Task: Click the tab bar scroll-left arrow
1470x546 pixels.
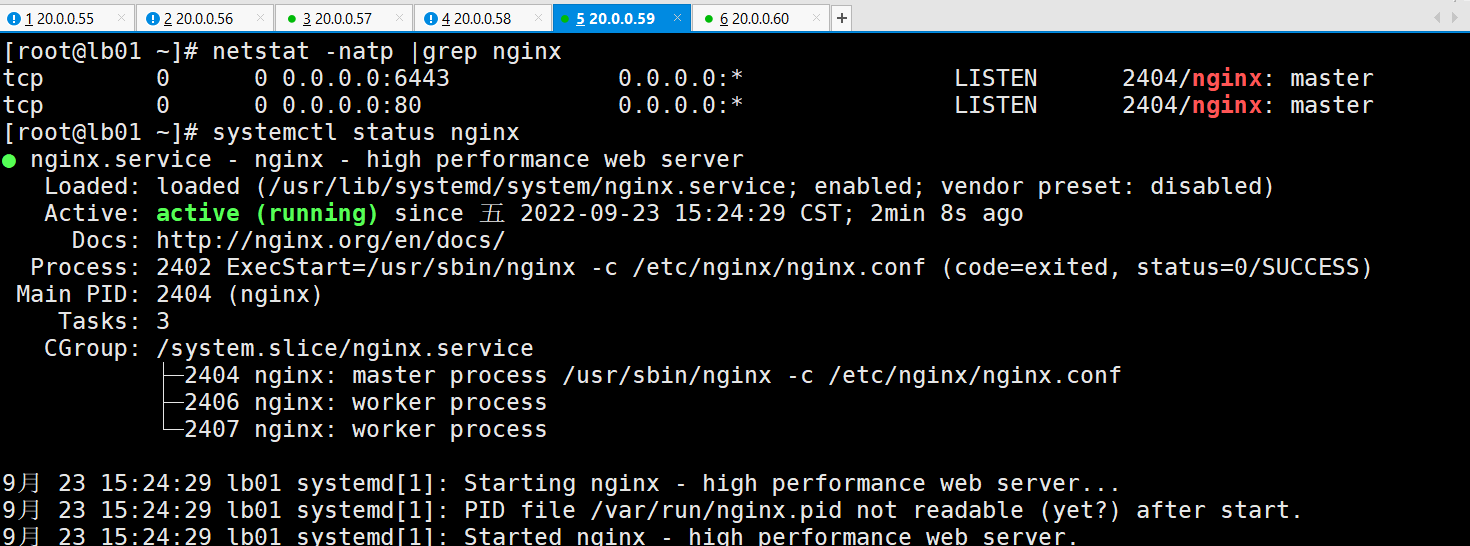Action: click(x=1438, y=18)
